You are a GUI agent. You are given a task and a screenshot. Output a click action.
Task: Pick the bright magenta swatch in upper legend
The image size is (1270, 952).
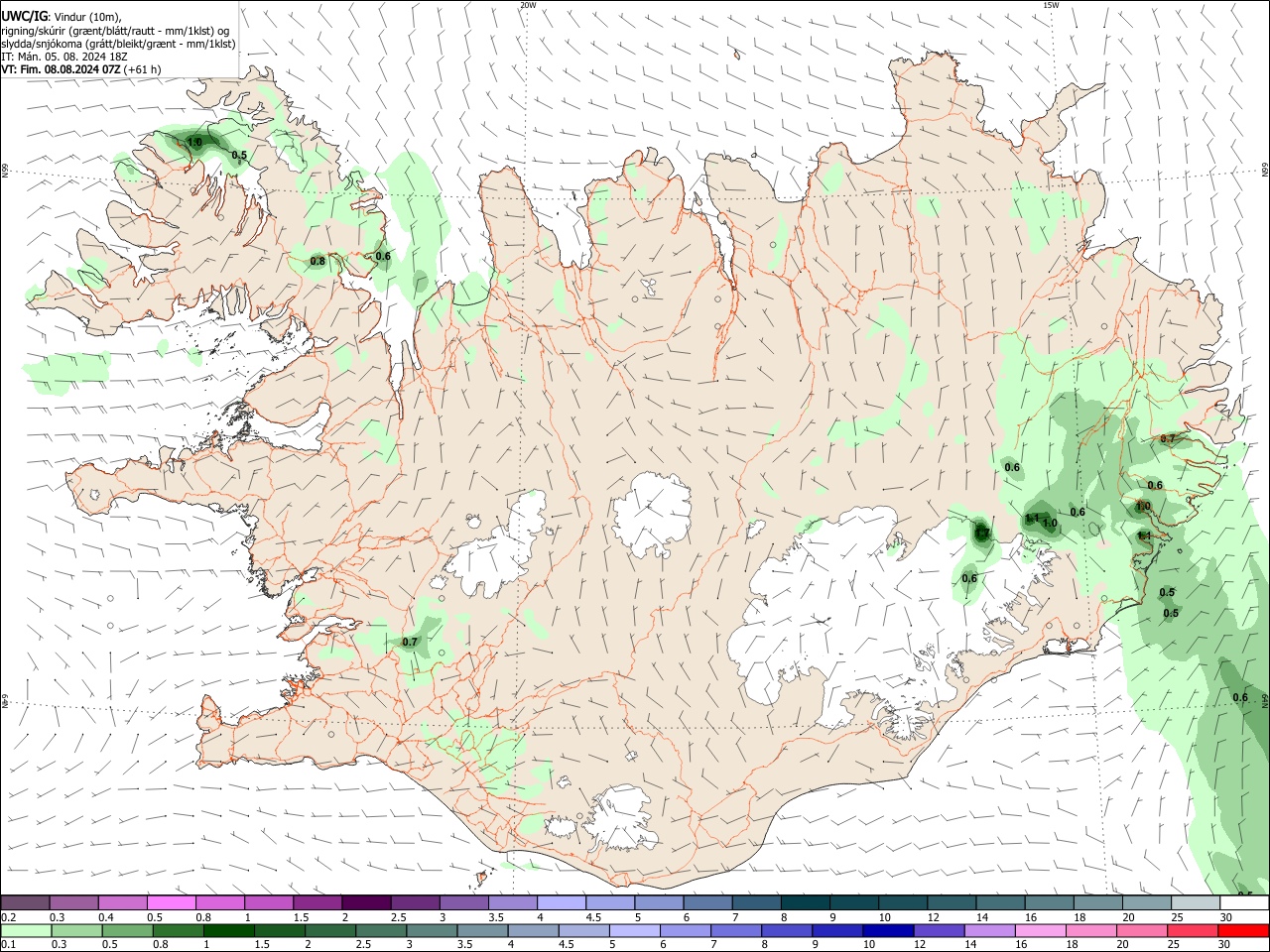[x=172, y=902]
